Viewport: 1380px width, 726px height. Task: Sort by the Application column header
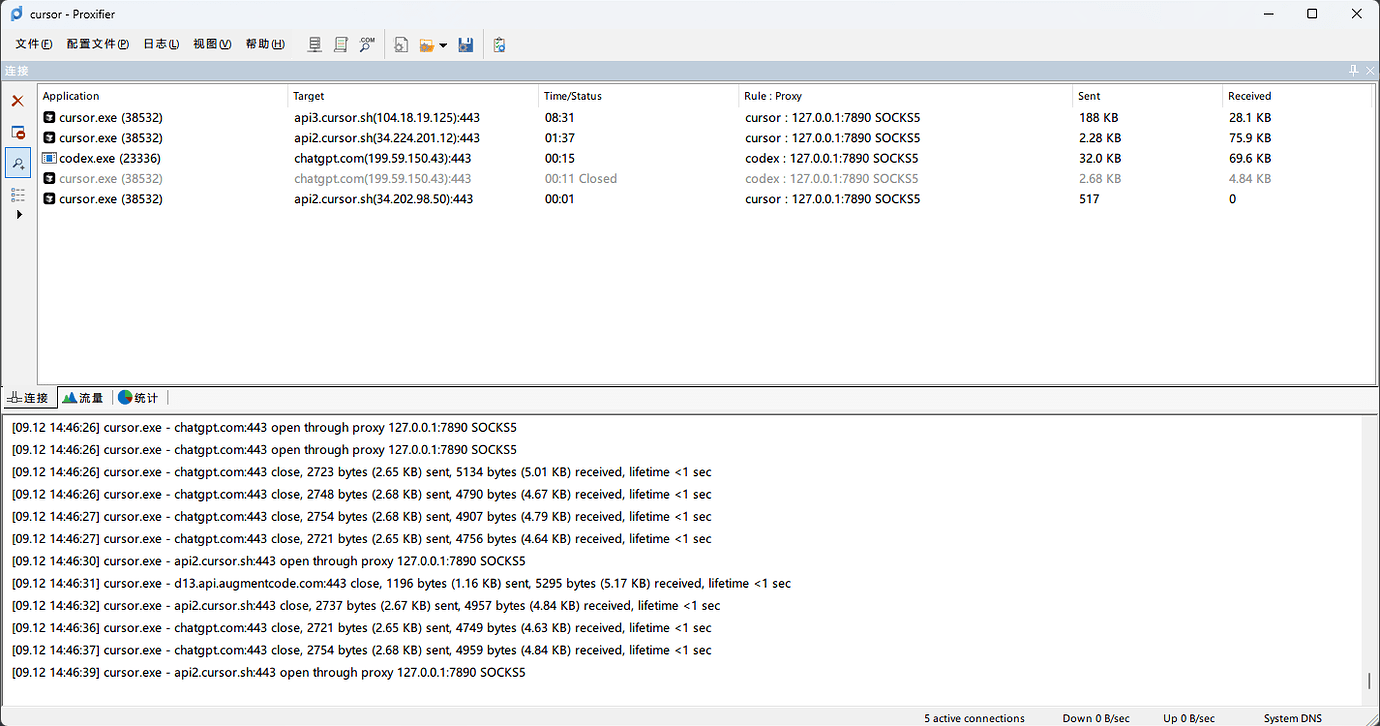click(x=163, y=96)
